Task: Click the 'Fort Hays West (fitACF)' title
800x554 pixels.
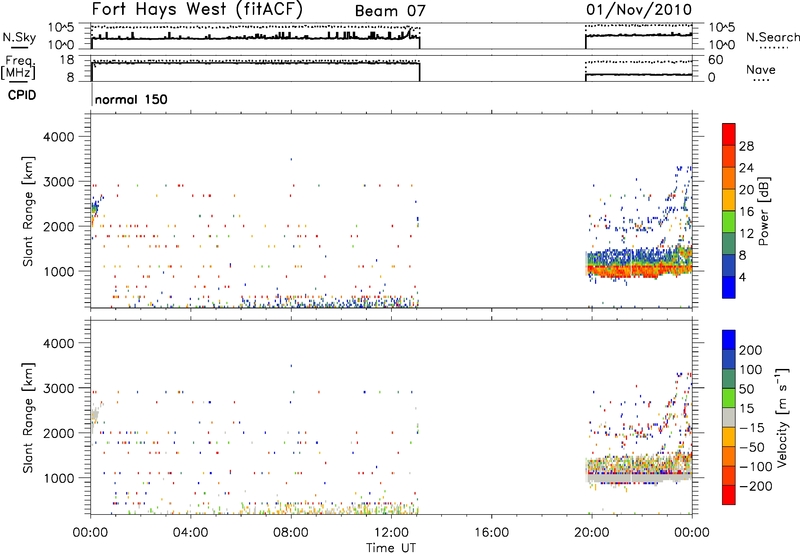Action: (x=197, y=9)
